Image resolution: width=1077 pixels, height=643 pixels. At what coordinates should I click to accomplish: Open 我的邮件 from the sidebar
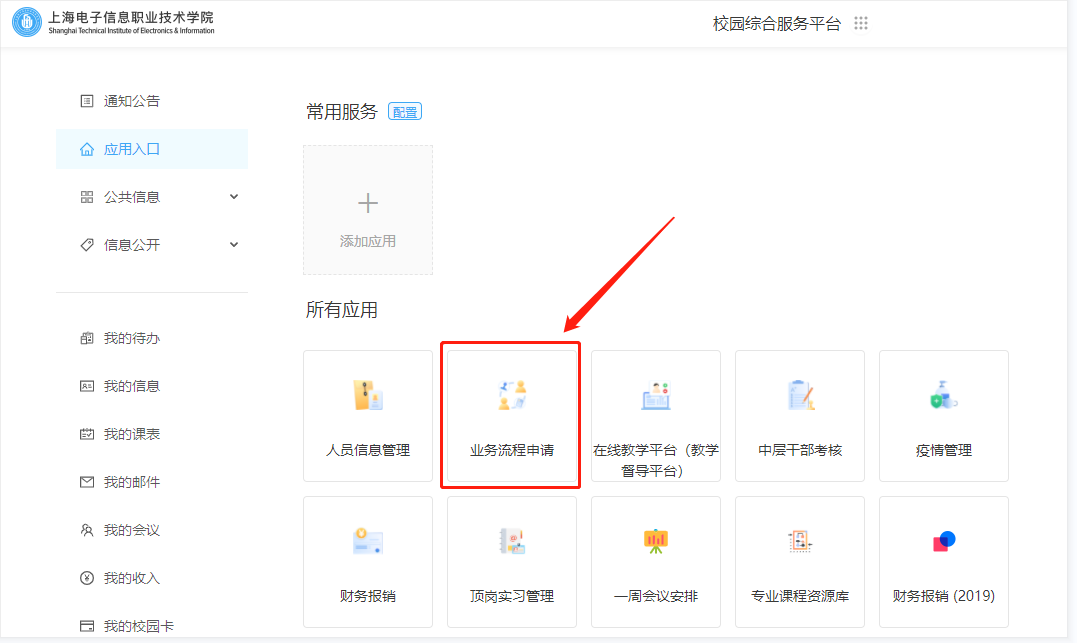pos(131,482)
